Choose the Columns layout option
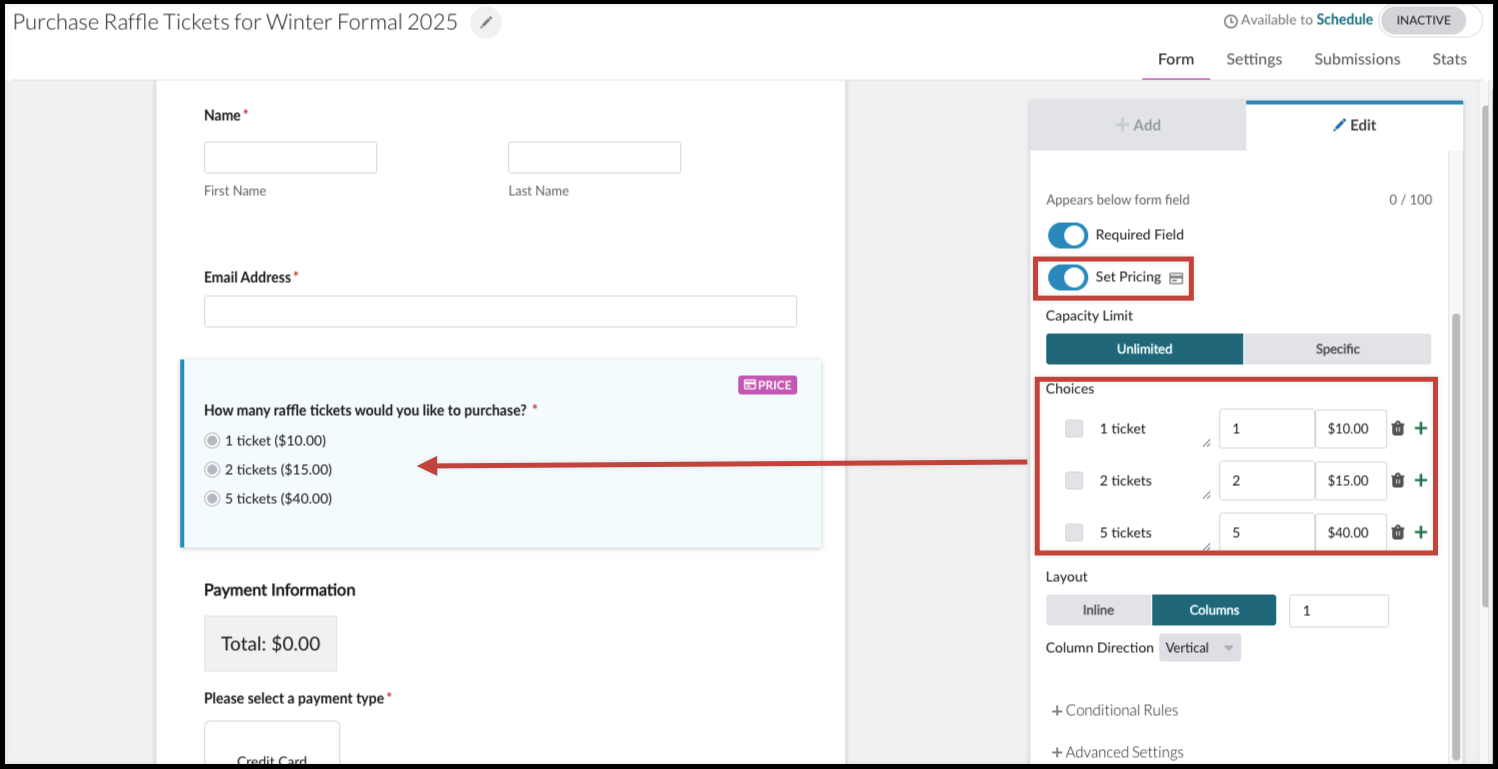Screen dimensions: 1498x769 (x=1214, y=610)
